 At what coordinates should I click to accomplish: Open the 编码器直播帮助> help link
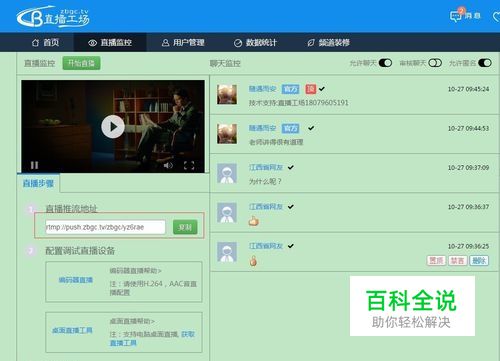[135, 271]
